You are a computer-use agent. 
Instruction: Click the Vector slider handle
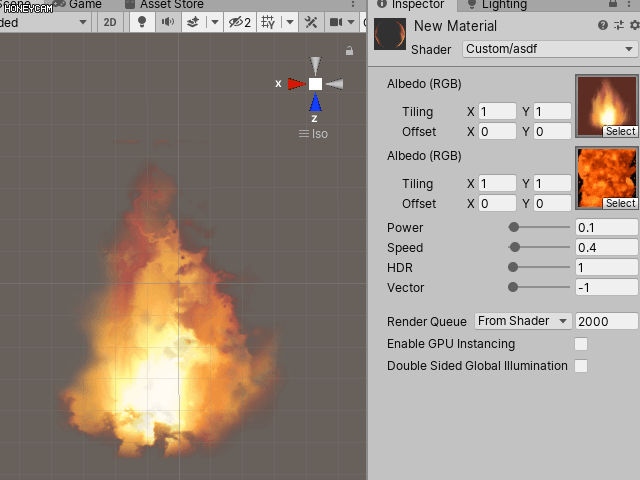point(513,287)
